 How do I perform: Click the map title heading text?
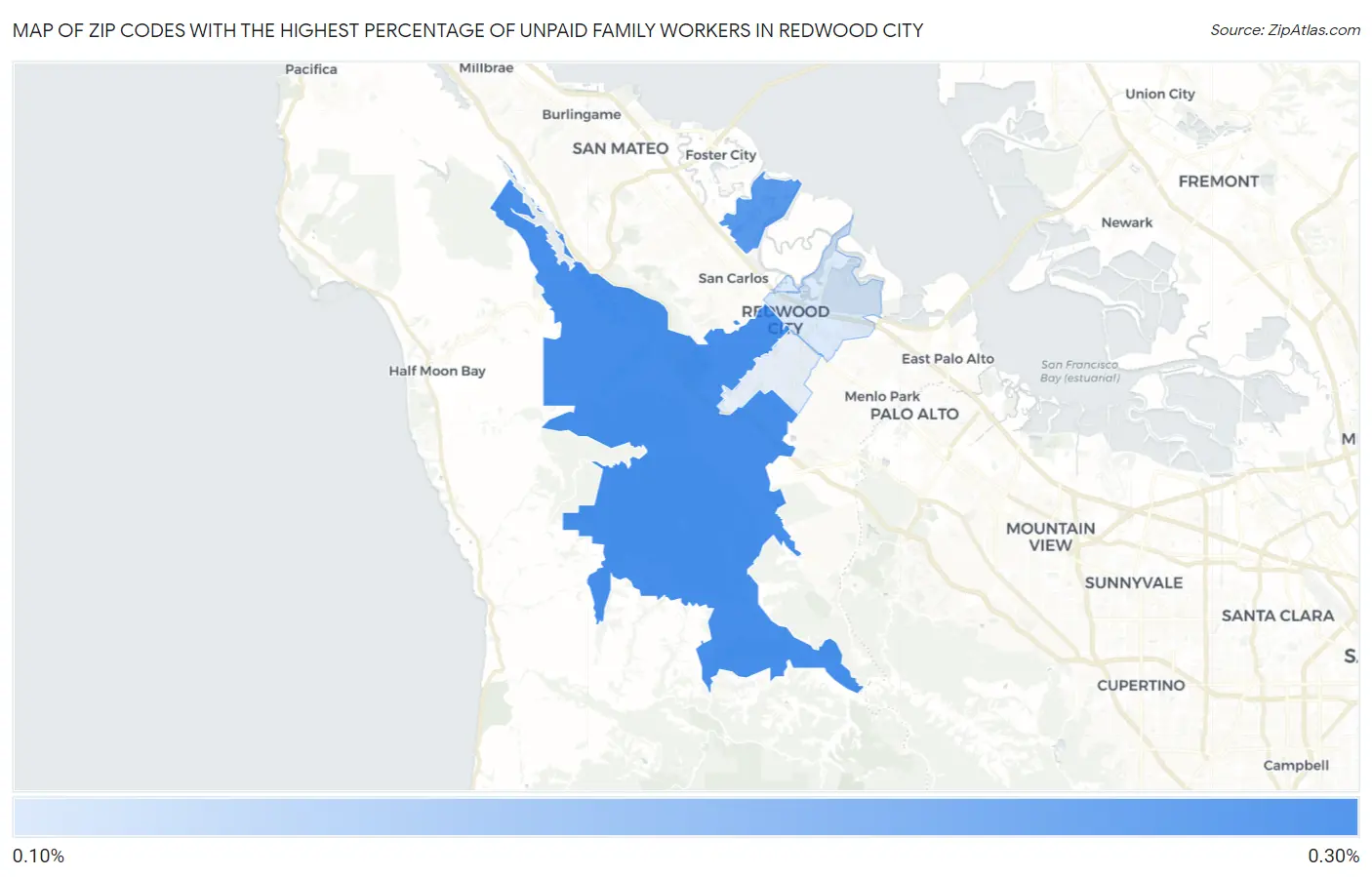pos(467,30)
